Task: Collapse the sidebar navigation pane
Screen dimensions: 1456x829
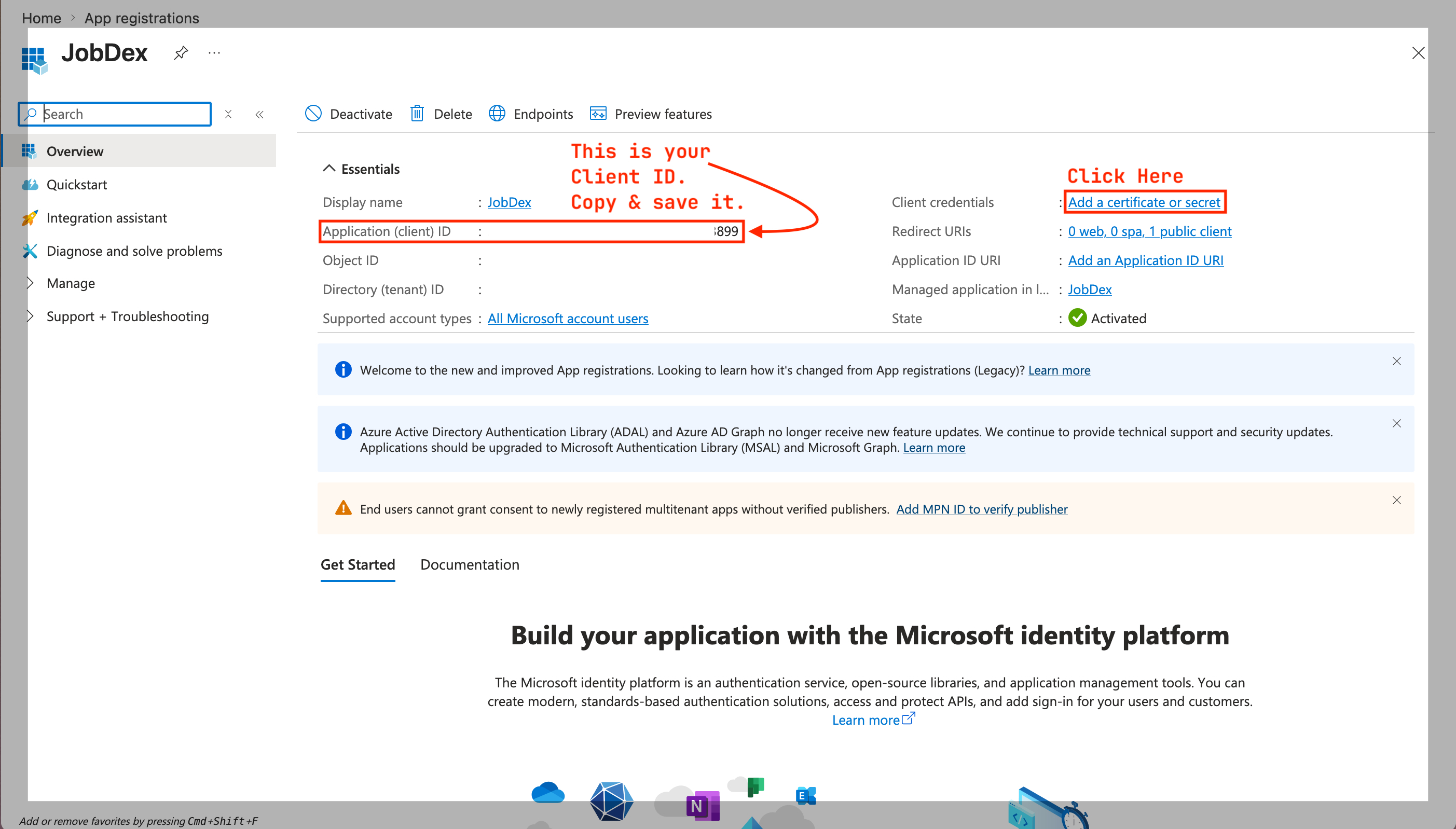Action: [259, 115]
